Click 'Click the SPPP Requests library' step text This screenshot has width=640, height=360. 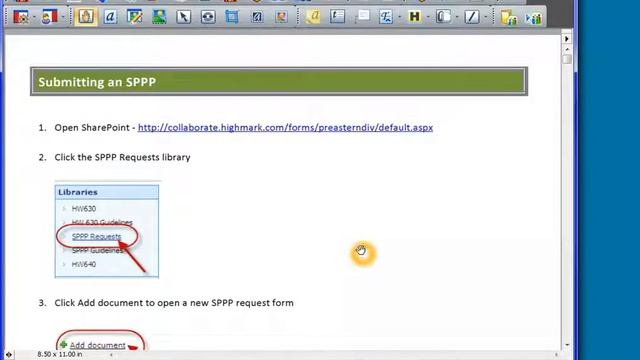click(x=122, y=157)
